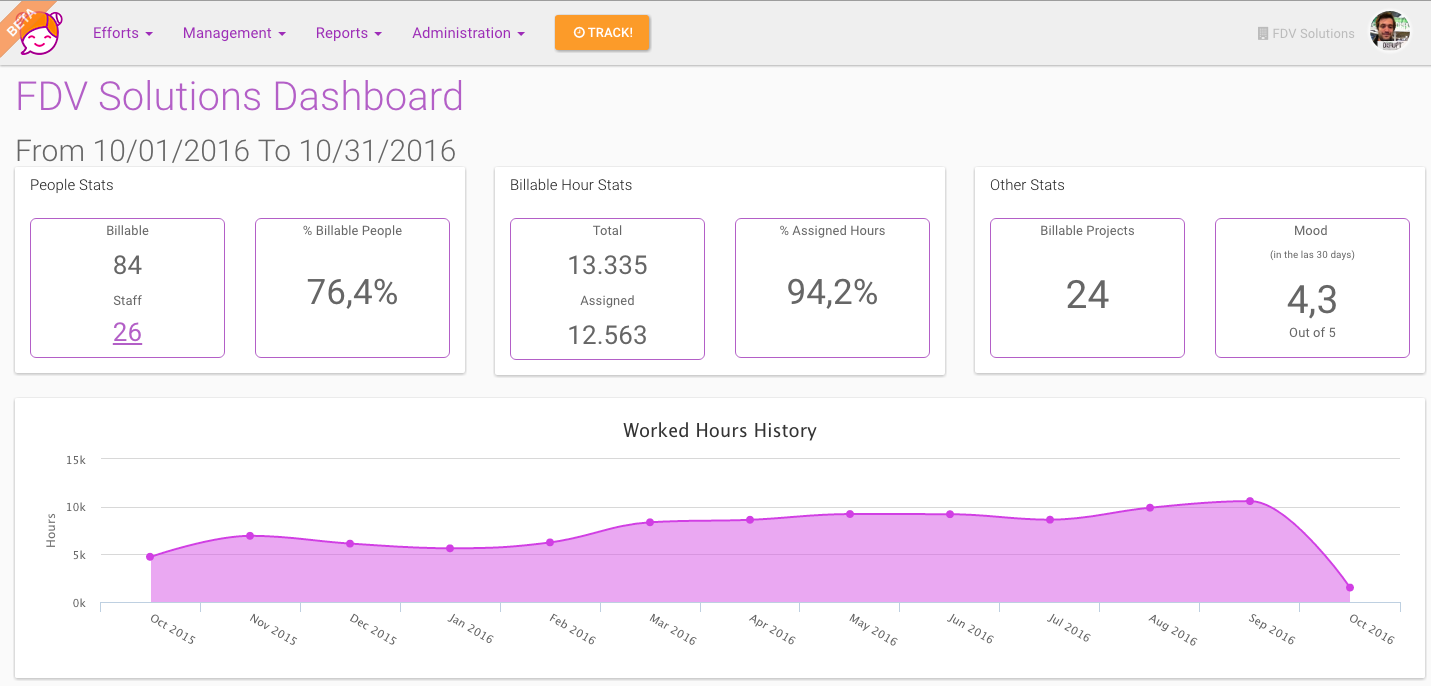Image resolution: width=1431 pixels, height=686 pixels.
Task: Click the 5k y-axis label
Action: [x=78, y=555]
